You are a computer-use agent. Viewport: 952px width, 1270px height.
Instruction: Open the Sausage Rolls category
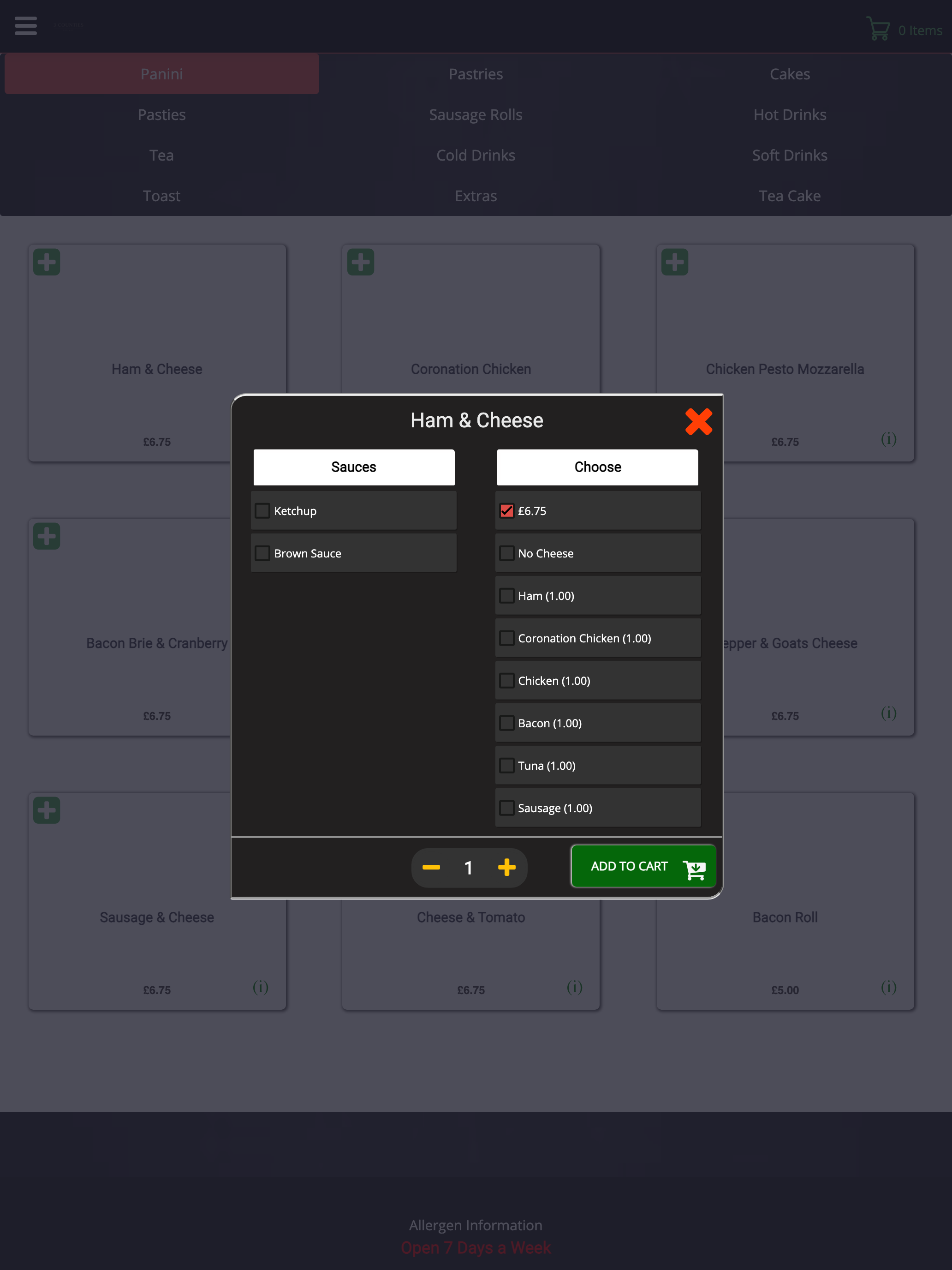pos(476,115)
